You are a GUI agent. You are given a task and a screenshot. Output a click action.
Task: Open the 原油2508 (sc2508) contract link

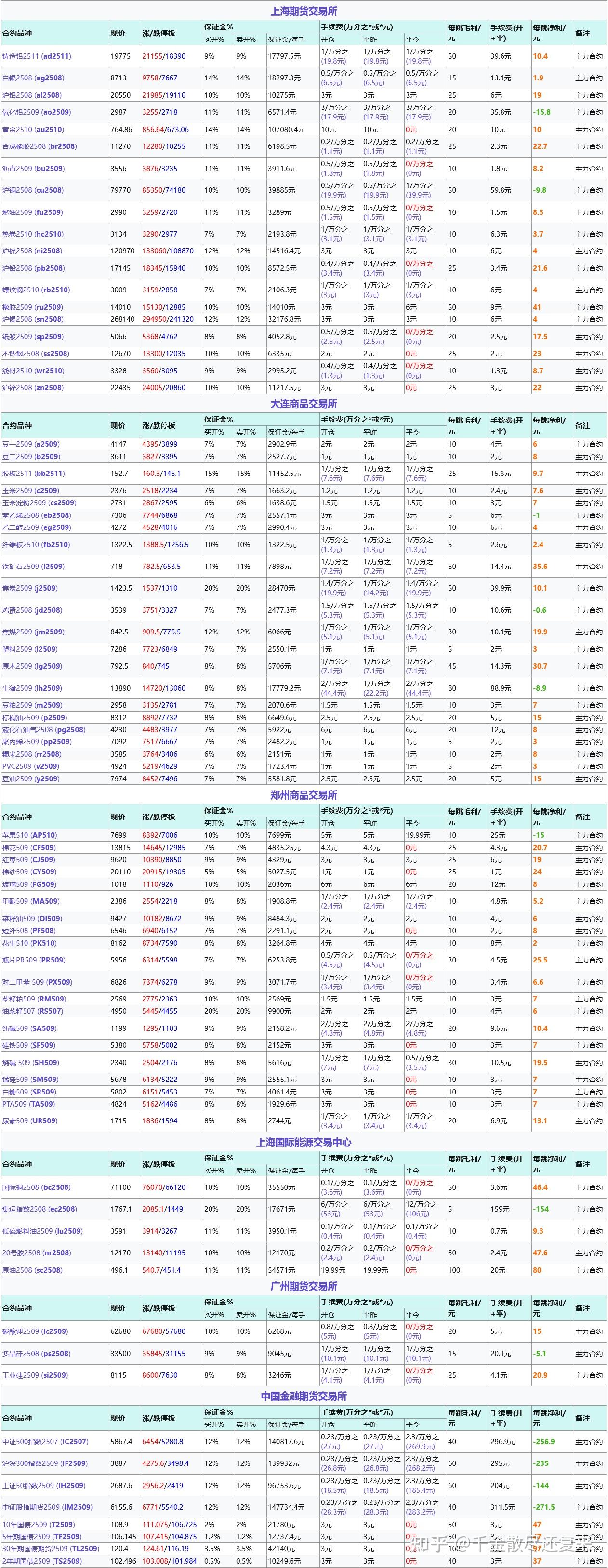pos(32,1270)
